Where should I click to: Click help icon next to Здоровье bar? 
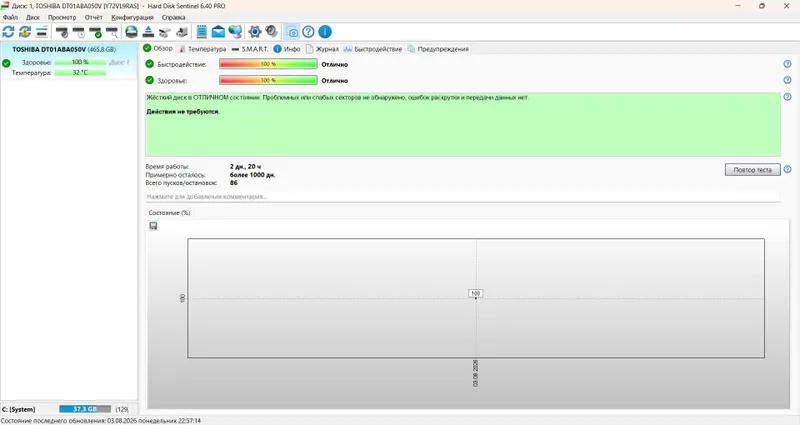787,80
